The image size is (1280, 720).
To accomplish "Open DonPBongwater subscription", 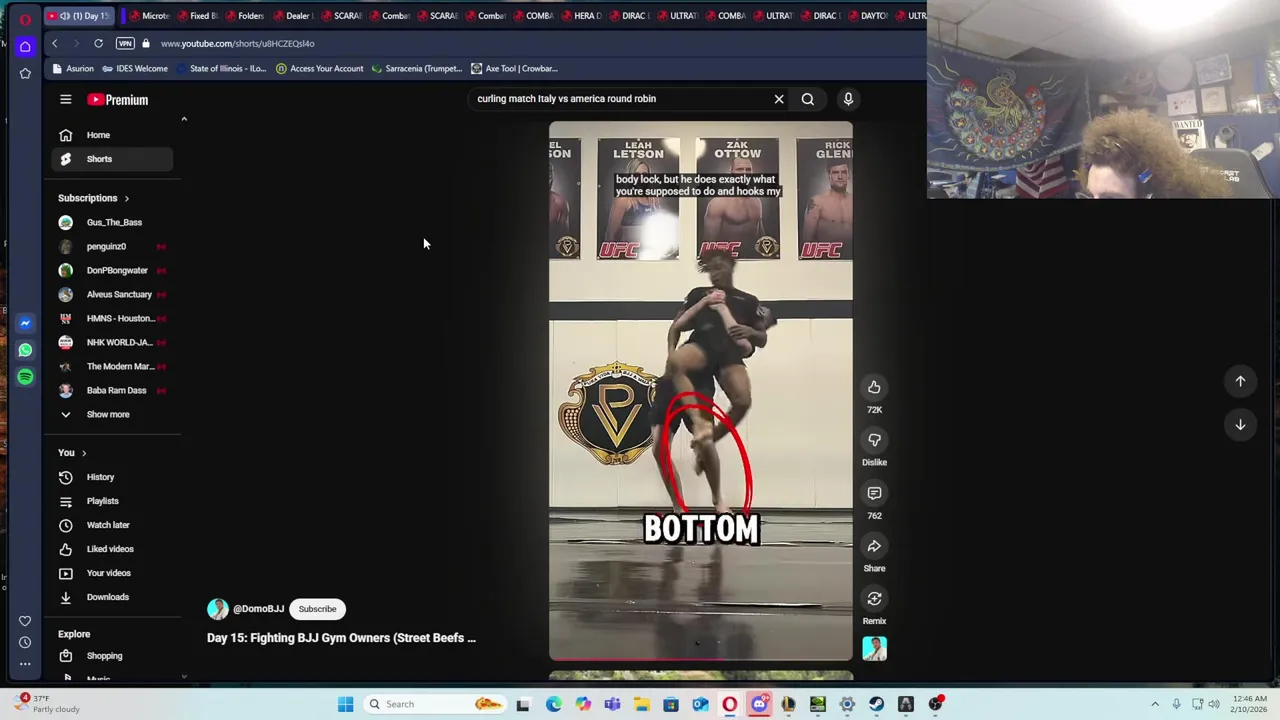I will (111, 270).
